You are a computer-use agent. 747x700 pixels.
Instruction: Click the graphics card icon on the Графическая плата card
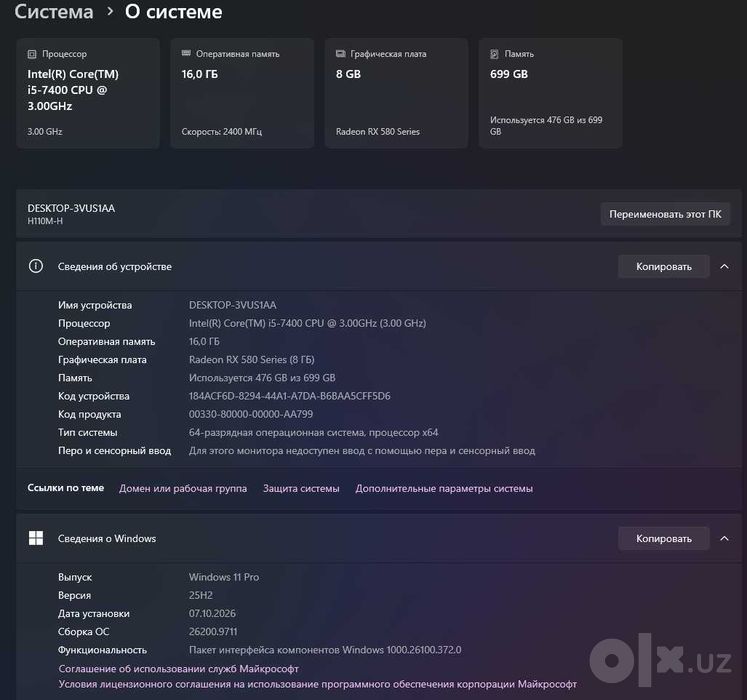(x=341, y=54)
